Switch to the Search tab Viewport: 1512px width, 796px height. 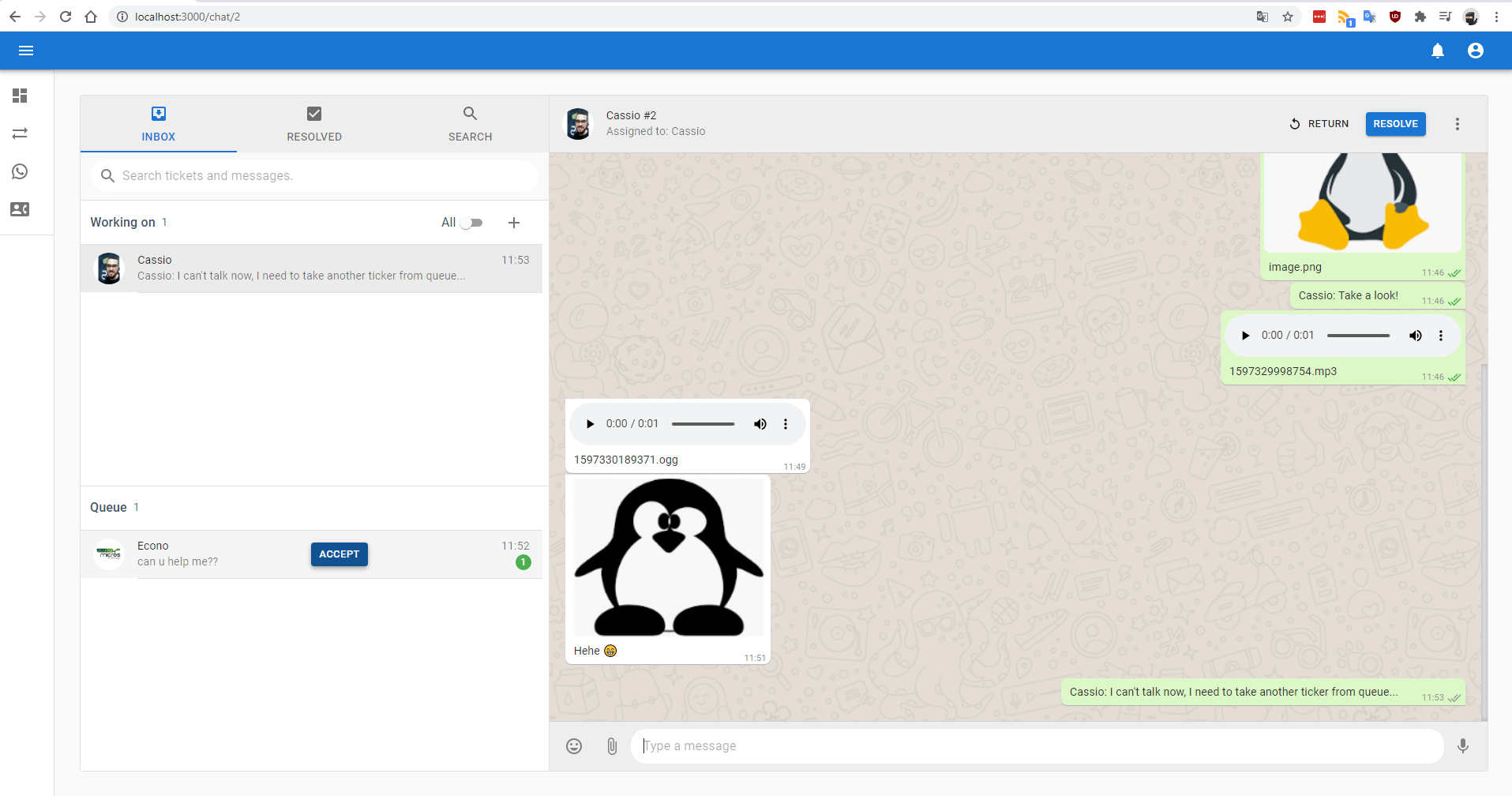pyautogui.click(x=470, y=124)
